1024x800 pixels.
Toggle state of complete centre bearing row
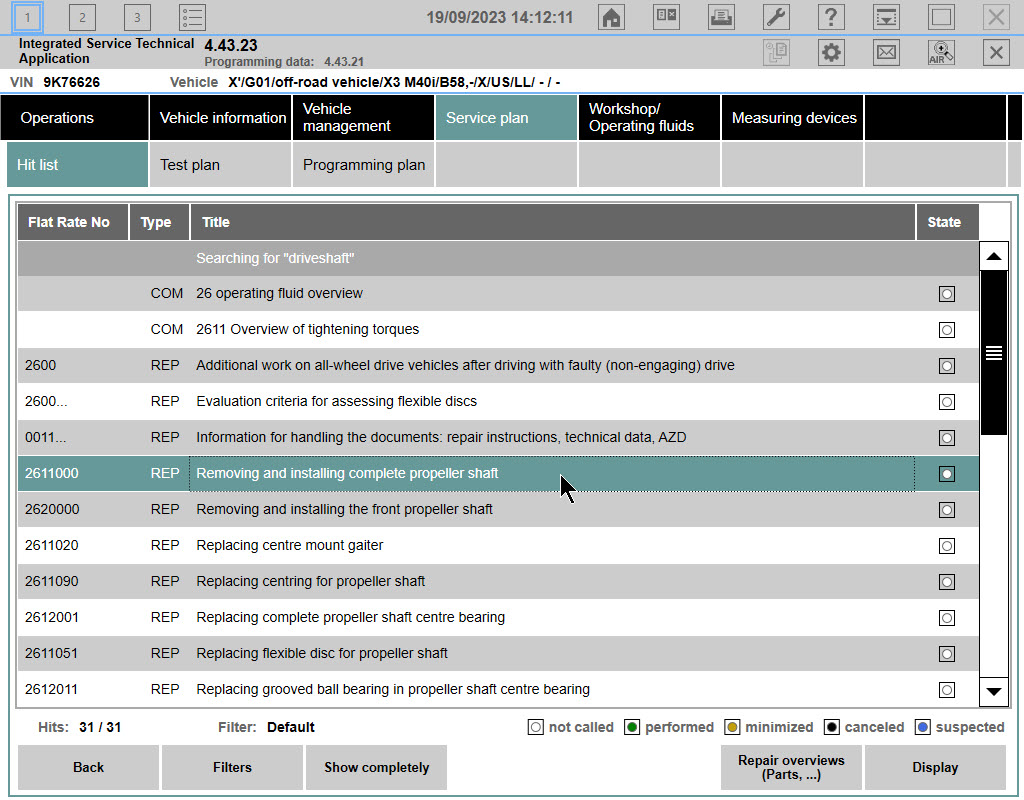(x=947, y=618)
